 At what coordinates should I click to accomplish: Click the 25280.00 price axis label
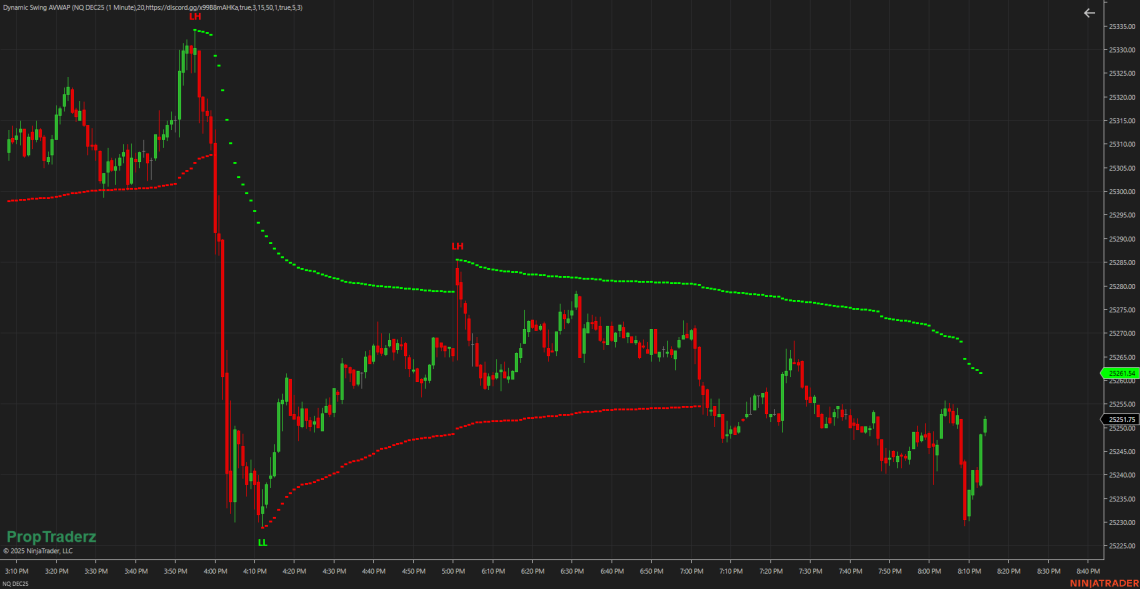pyautogui.click(x=1122, y=286)
